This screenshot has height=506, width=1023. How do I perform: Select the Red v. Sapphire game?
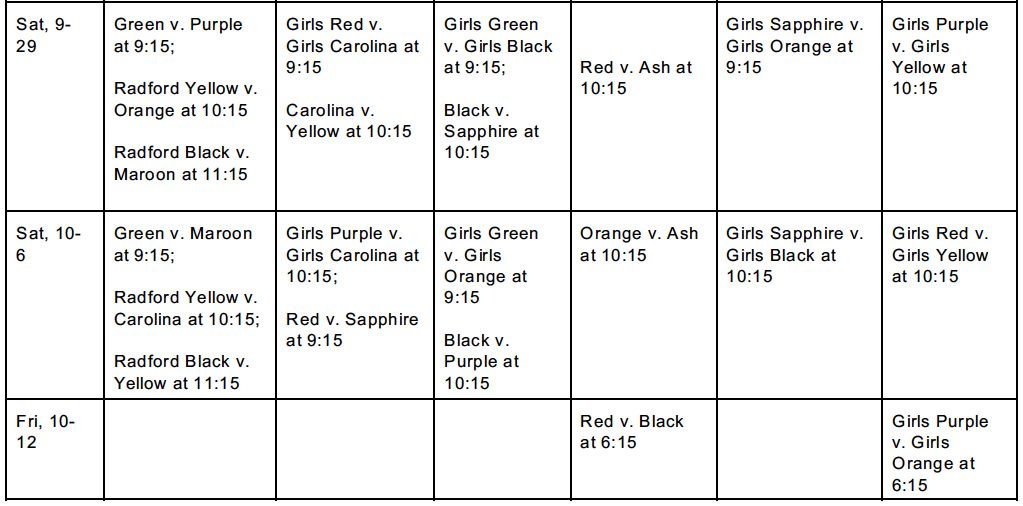click(x=352, y=329)
